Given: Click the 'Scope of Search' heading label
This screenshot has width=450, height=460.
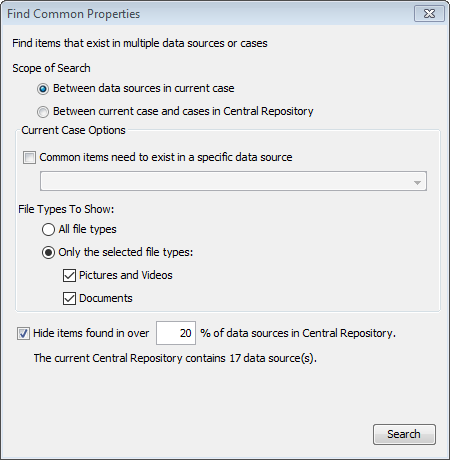Looking at the screenshot, I should coord(51,68).
